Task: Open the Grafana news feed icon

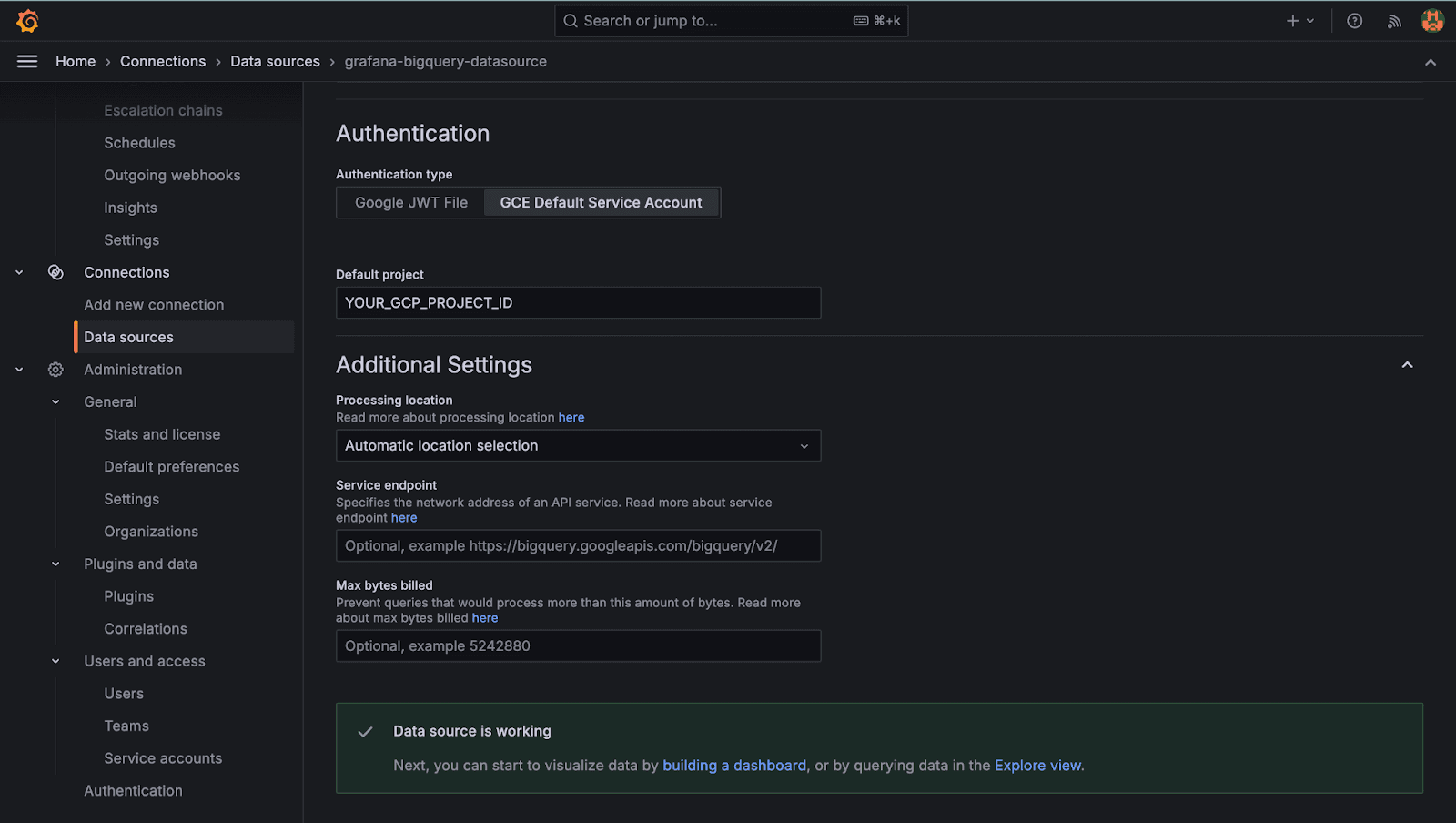Action: [1393, 20]
